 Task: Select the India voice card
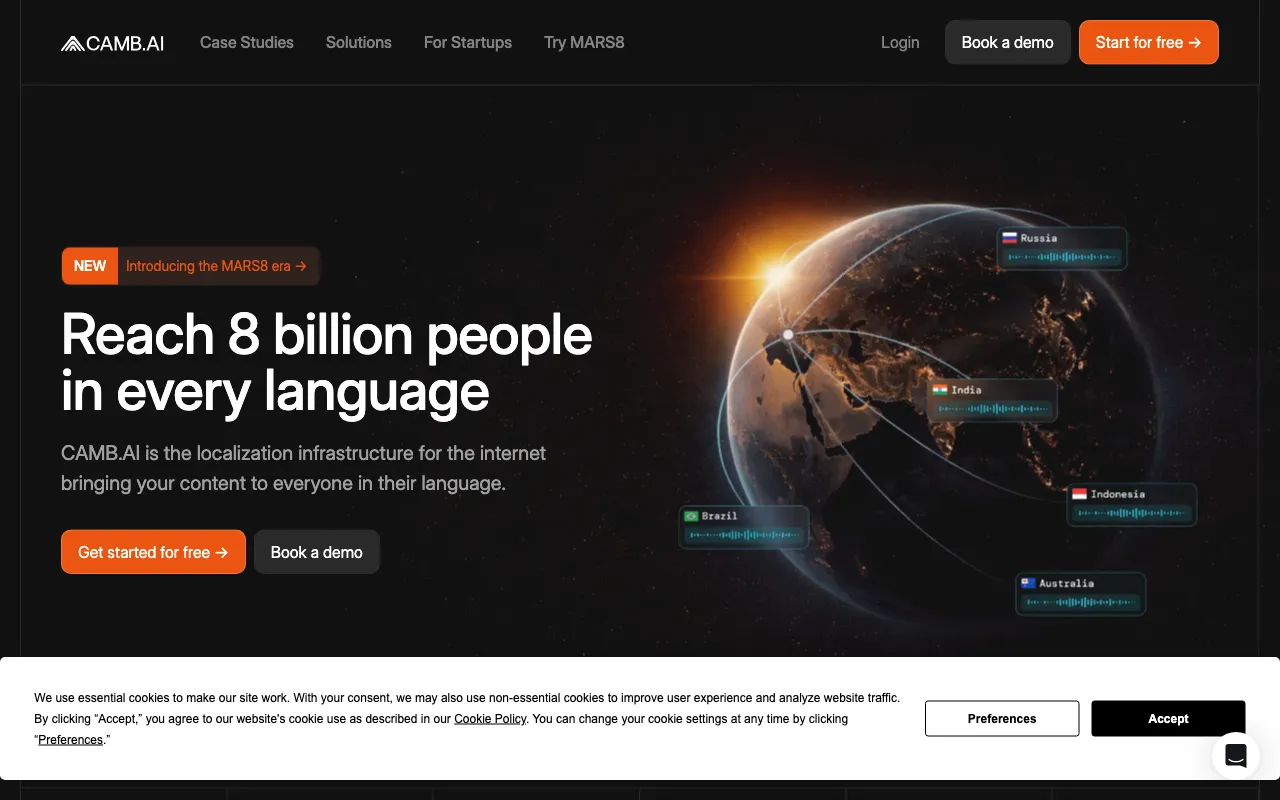tap(992, 400)
